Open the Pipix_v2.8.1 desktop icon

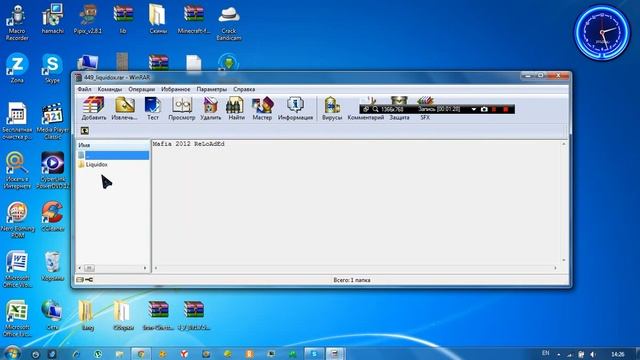(x=87, y=19)
